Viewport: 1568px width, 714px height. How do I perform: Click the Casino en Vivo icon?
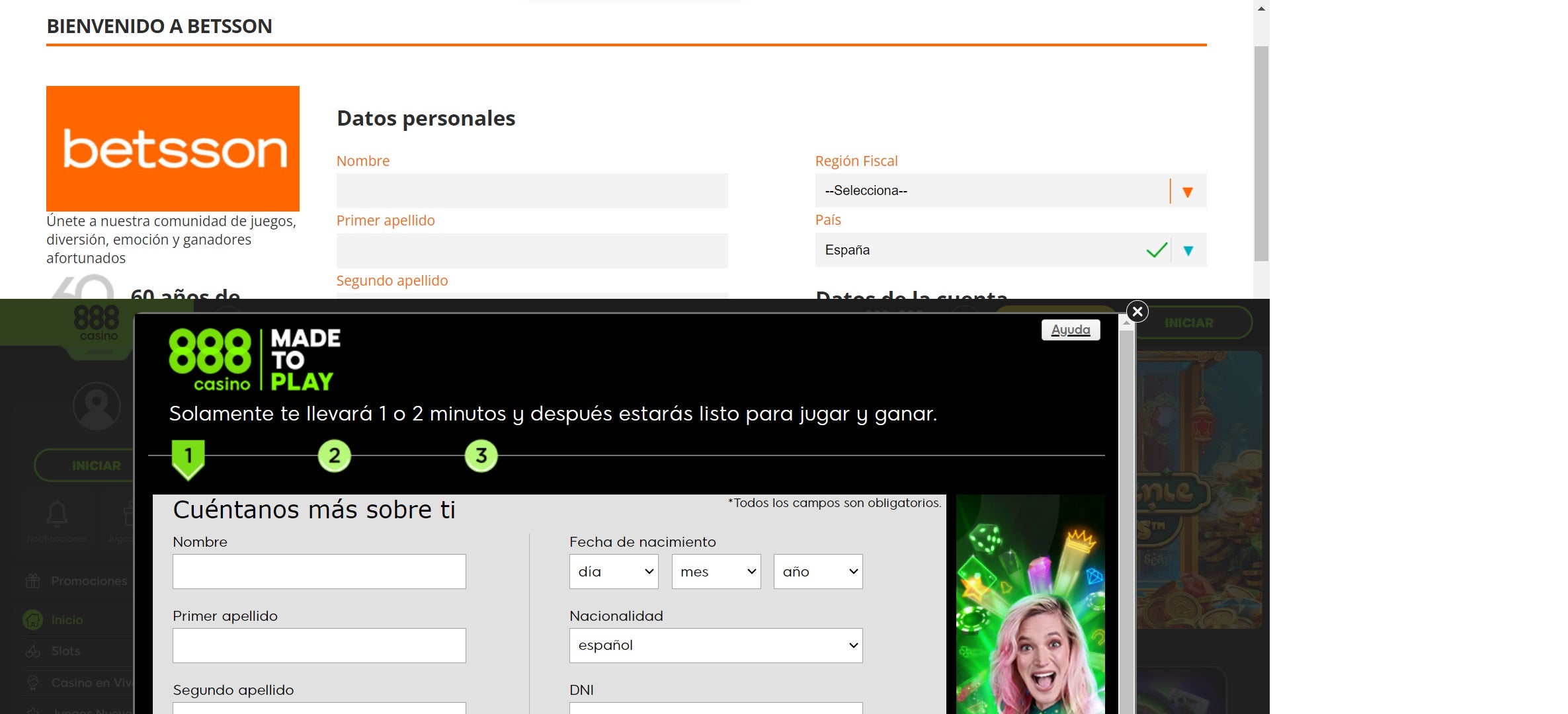tap(33, 683)
